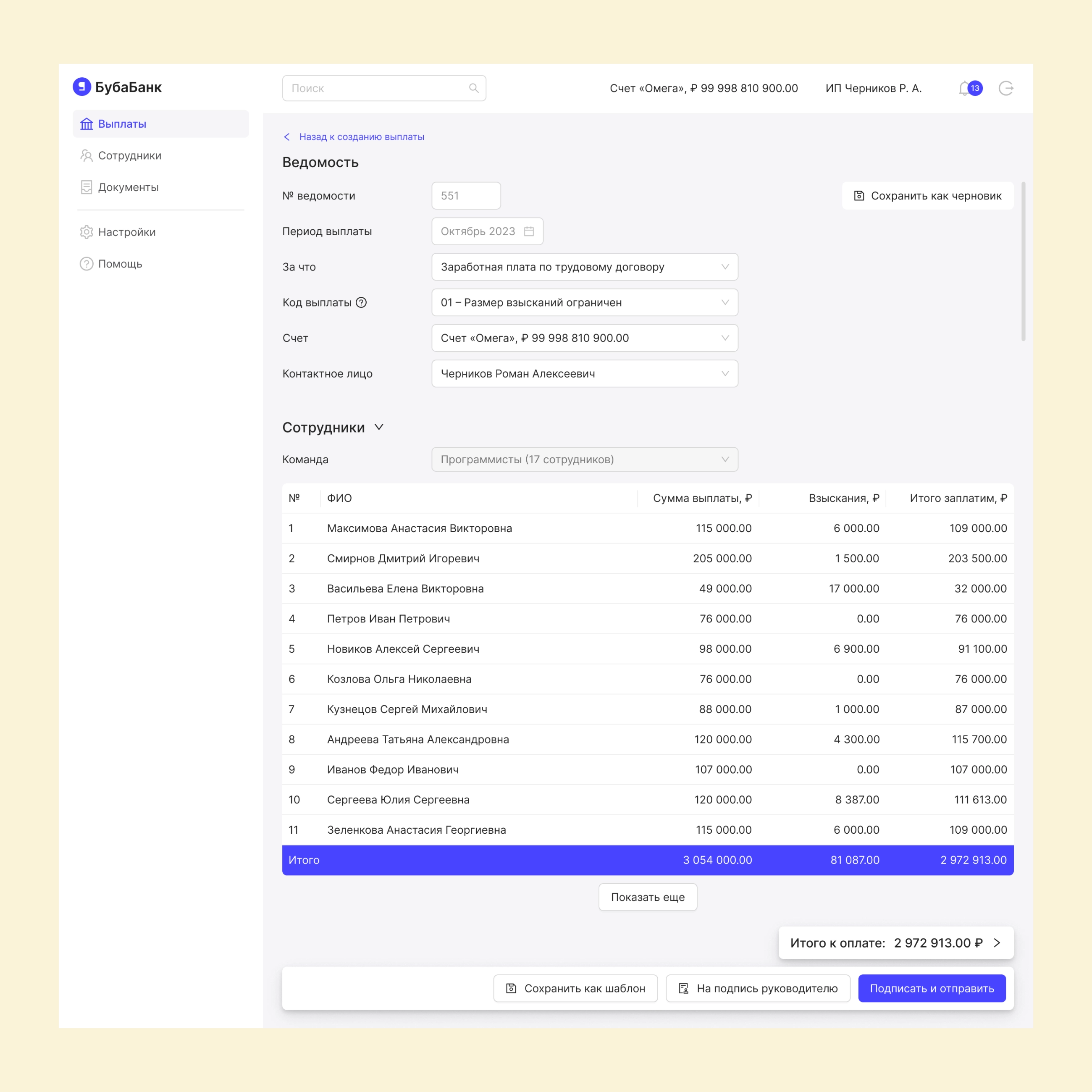Click the search magnifier icon
This screenshot has height=1092, width=1092.
click(474, 88)
